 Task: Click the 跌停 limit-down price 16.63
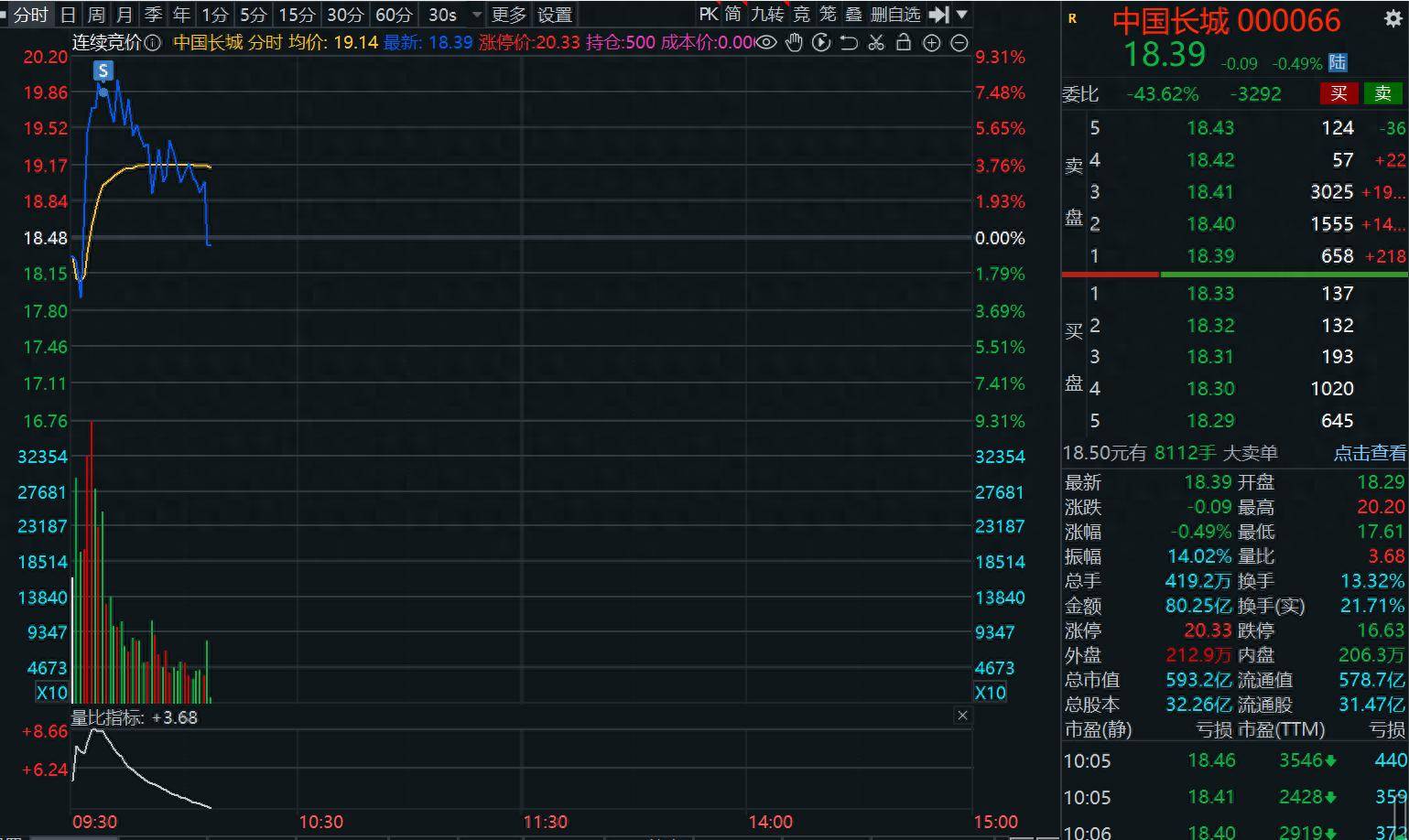point(1381,630)
